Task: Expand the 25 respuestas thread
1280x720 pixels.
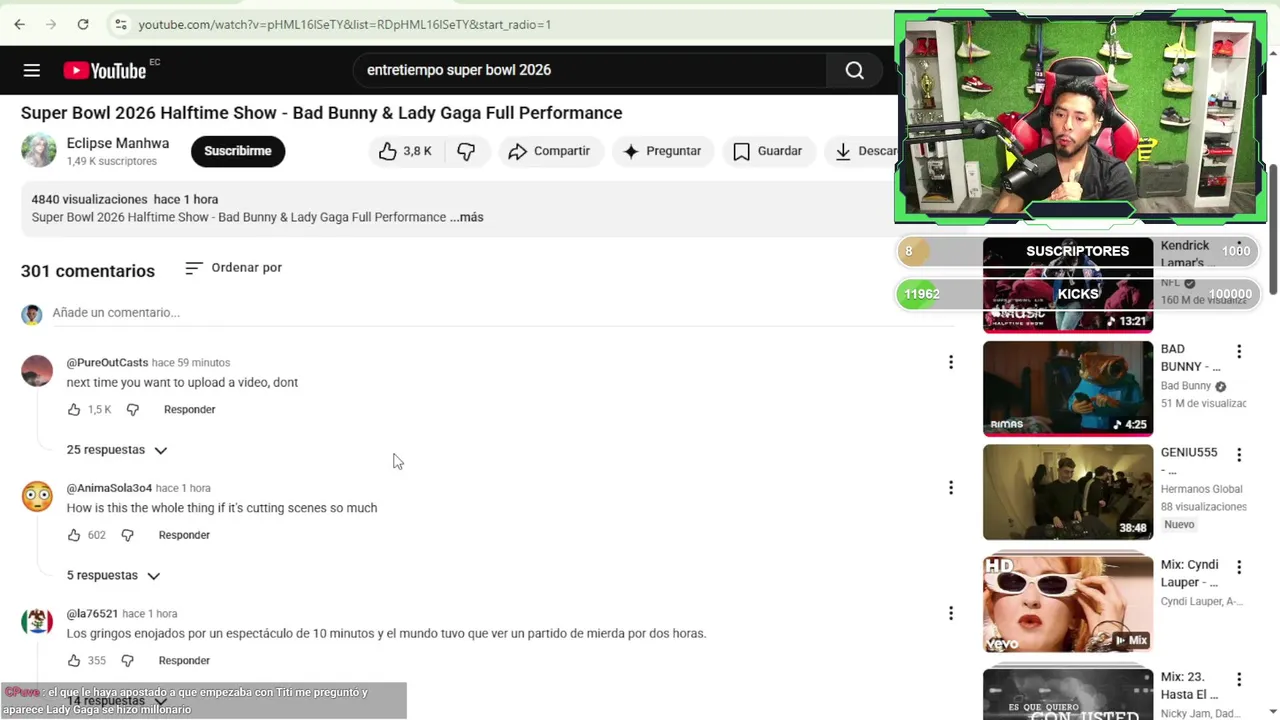Action: (117, 450)
